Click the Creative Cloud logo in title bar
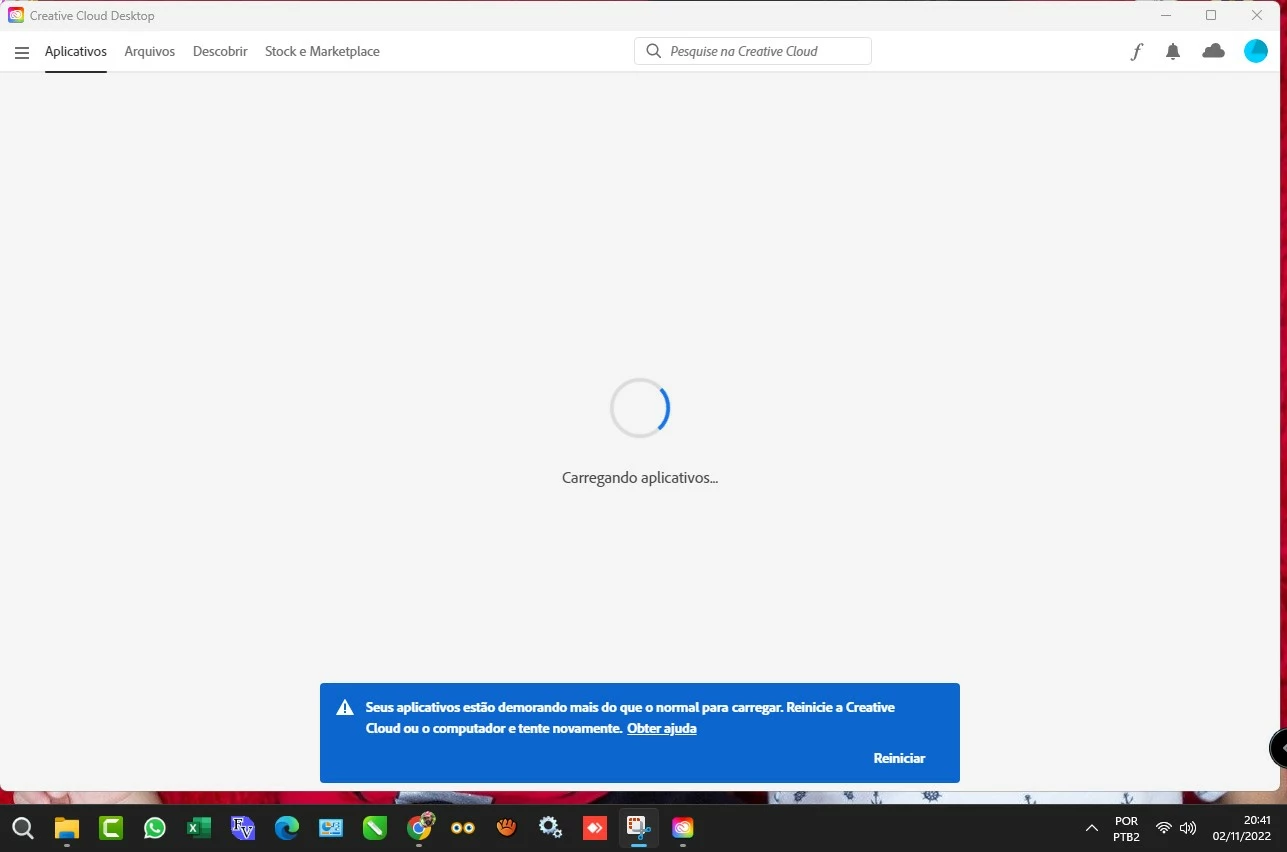 pyautogui.click(x=16, y=15)
